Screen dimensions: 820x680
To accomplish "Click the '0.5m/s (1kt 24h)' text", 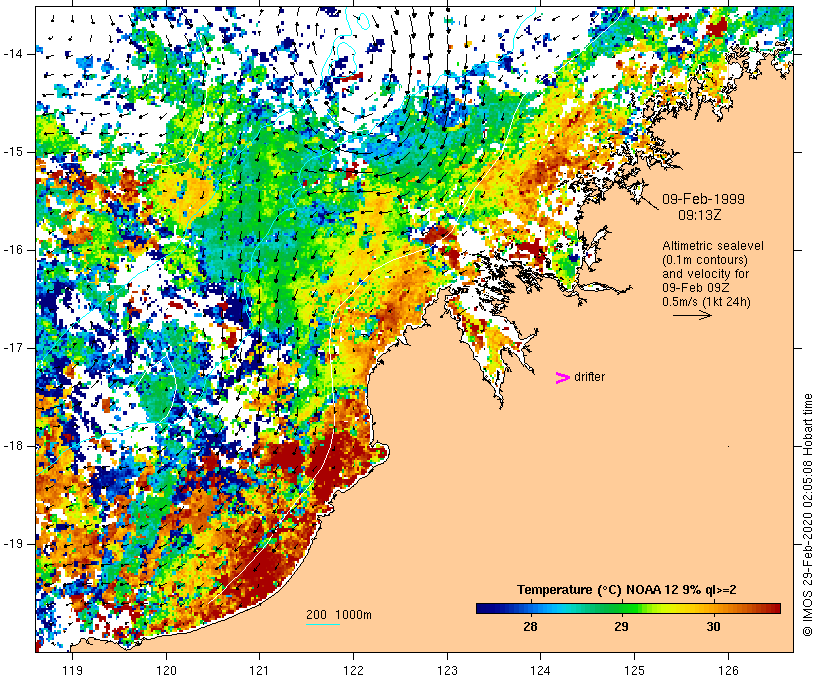I will coord(706,302).
